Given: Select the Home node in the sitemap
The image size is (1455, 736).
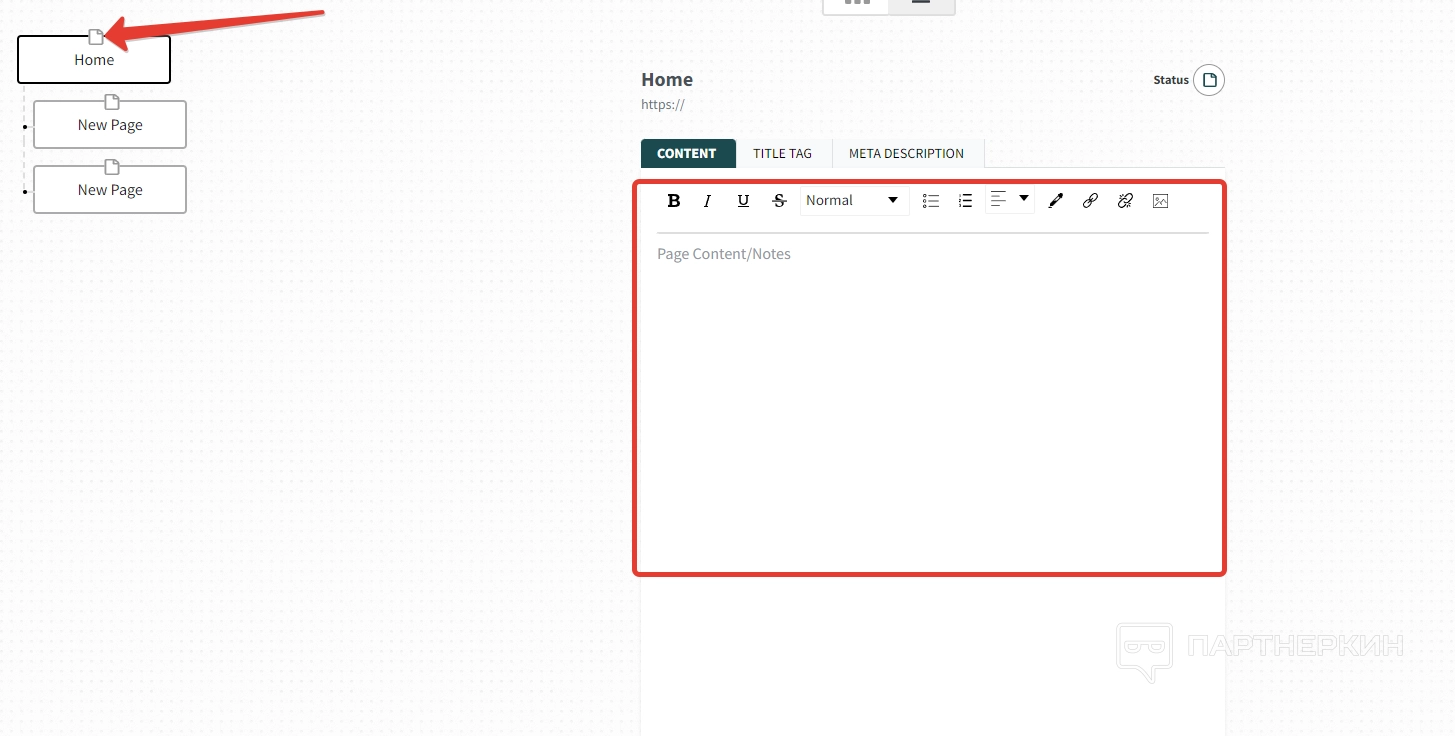Looking at the screenshot, I should pyautogui.click(x=94, y=60).
